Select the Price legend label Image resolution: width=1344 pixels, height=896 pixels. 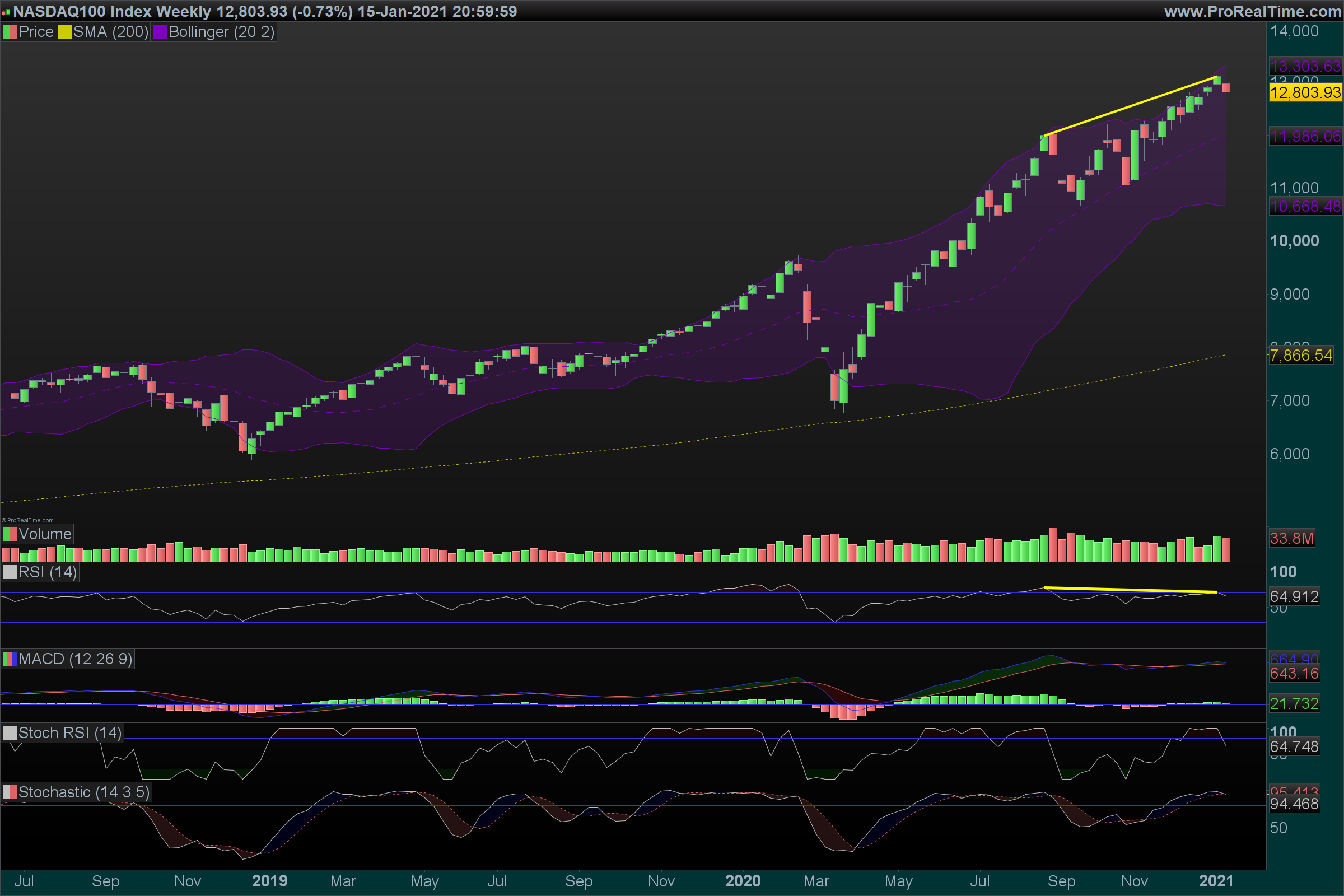click(35, 32)
